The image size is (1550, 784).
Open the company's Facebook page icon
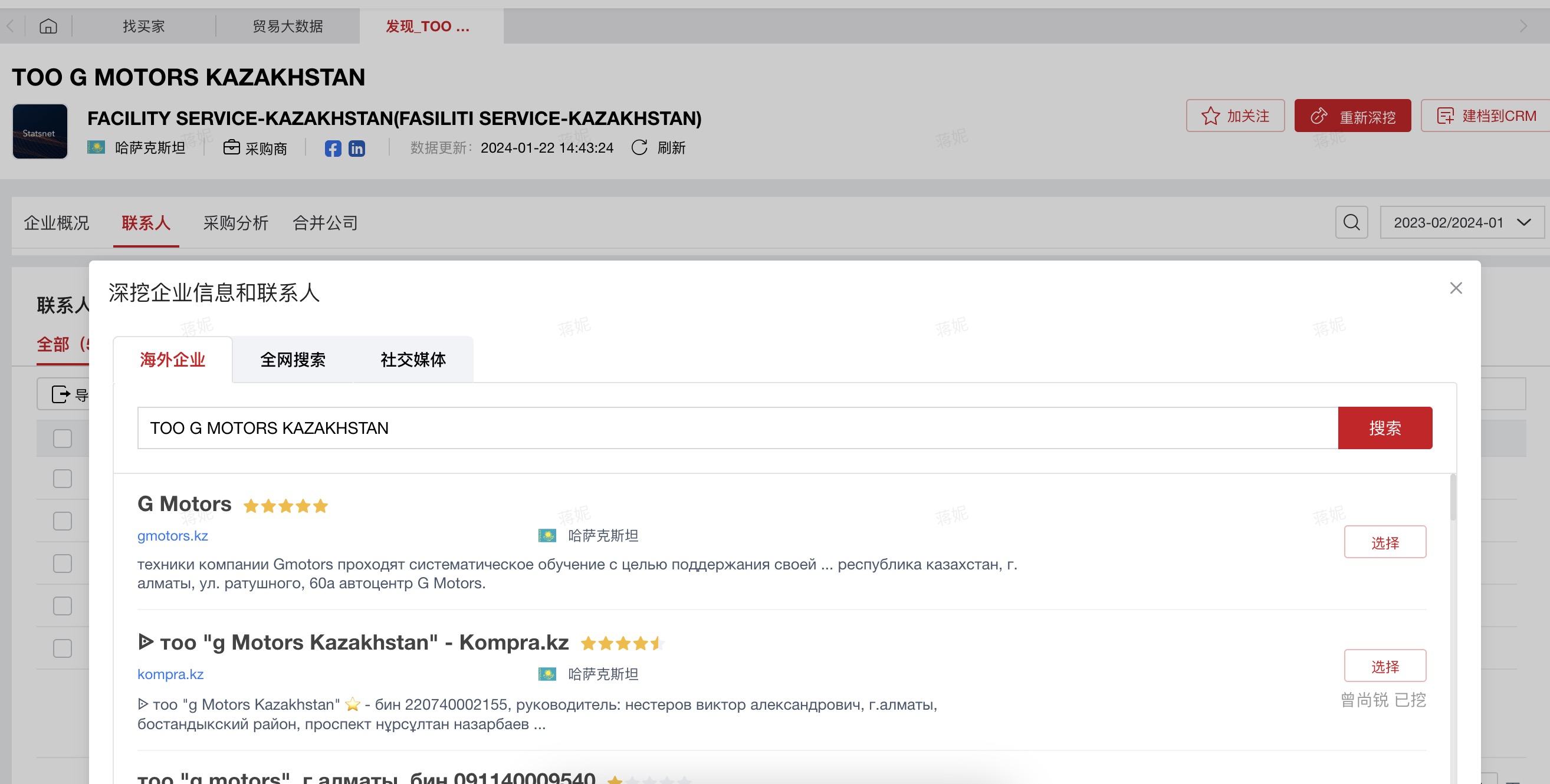pos(332,148)
